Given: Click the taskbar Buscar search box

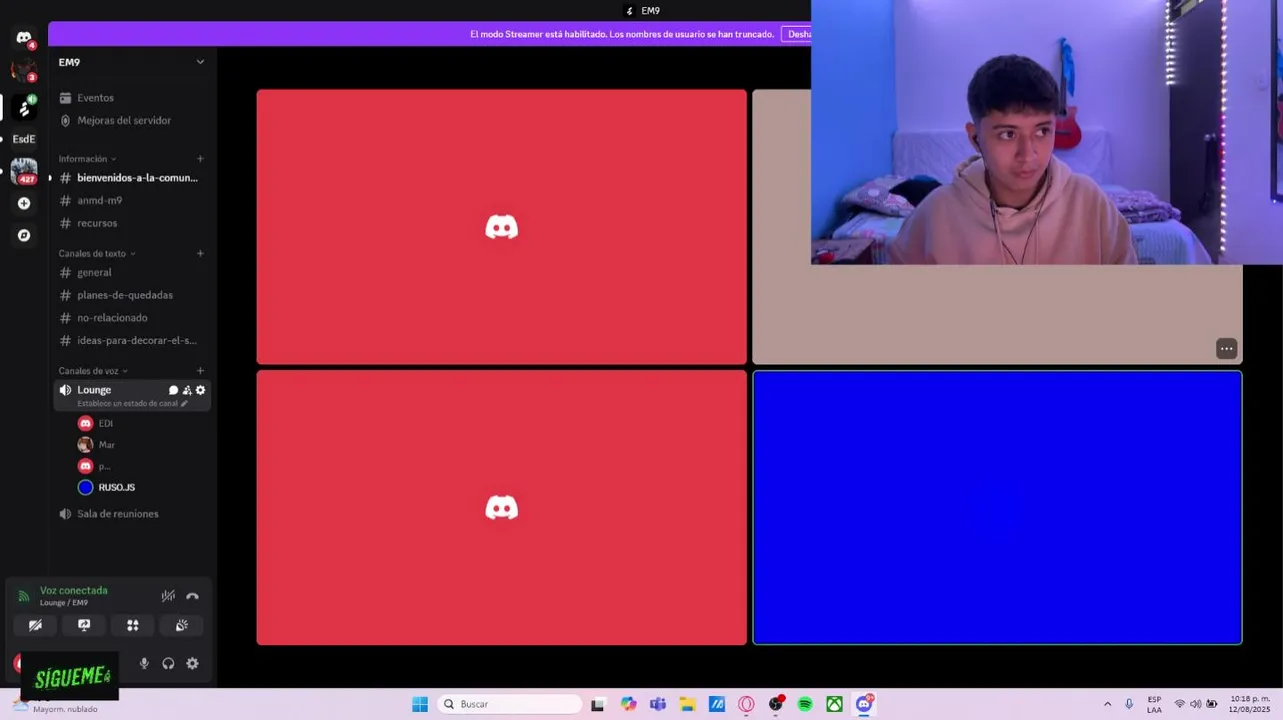Looking at the screenshot, I should (510, 704).
